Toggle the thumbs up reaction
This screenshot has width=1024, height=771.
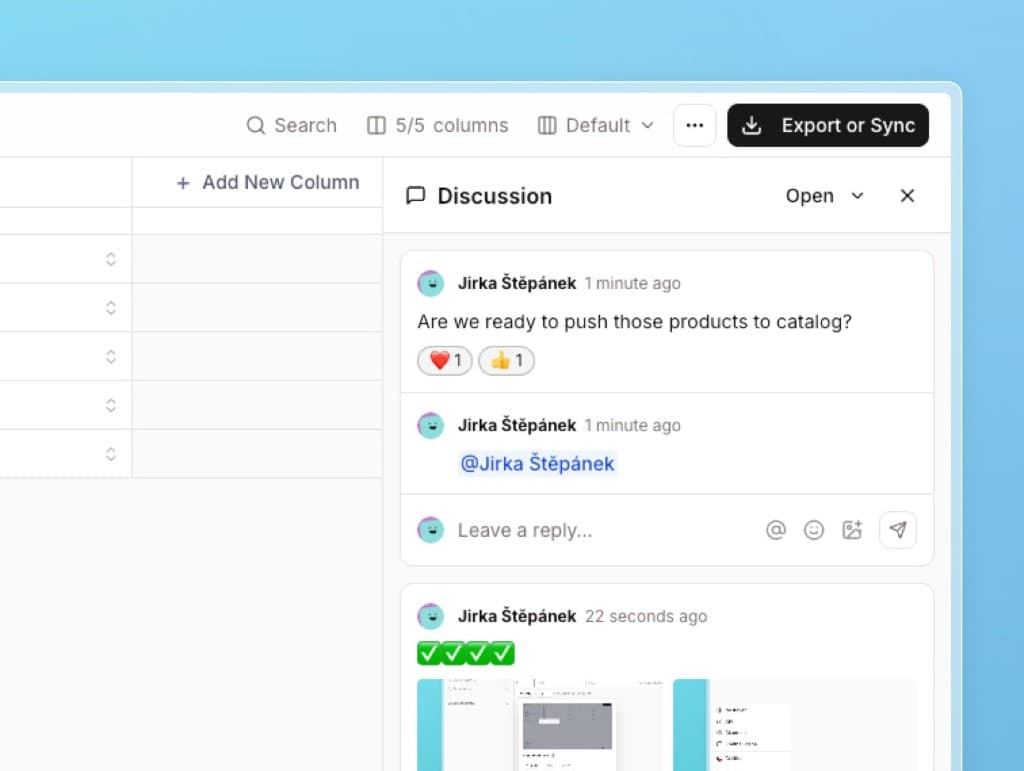pyautogui.click(x=506, y=360)
